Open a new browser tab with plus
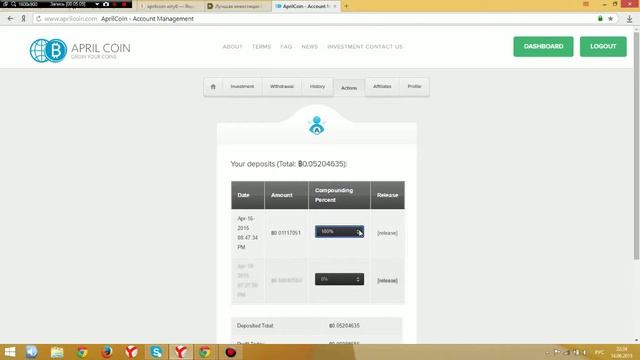The width and height of the screenshot is (640, 360). coord(346,6)
